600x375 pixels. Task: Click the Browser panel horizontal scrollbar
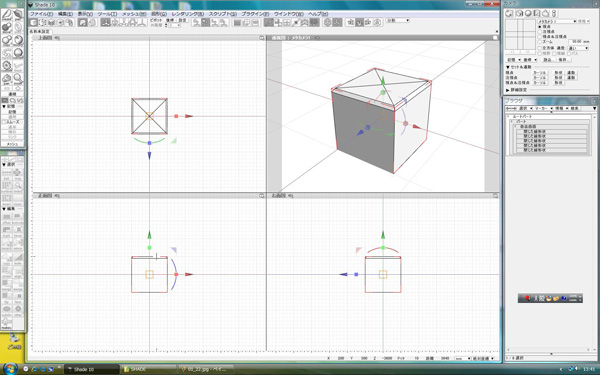[x=551, y=350]
